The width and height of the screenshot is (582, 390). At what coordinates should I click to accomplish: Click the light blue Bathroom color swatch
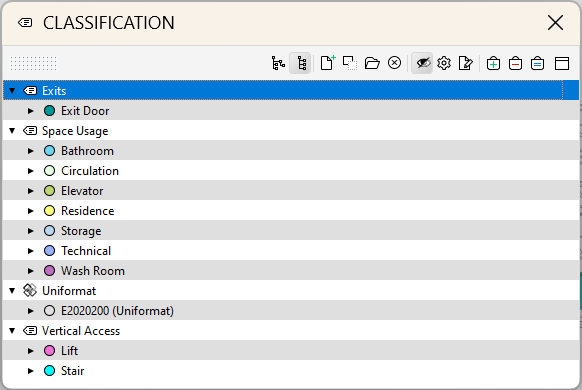(49, 151)
